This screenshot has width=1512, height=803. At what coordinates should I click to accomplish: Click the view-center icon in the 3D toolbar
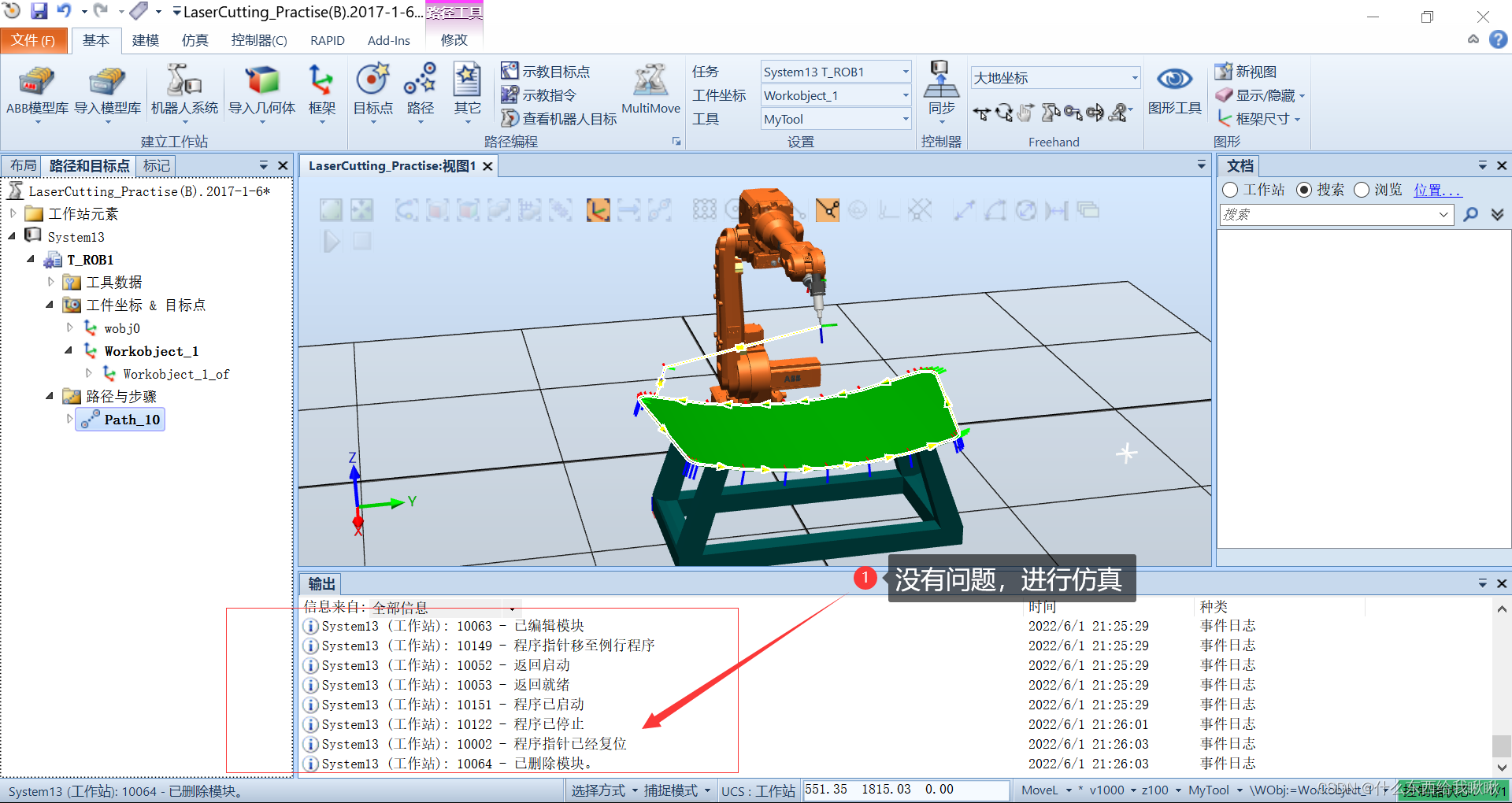[x=361, y=210]
